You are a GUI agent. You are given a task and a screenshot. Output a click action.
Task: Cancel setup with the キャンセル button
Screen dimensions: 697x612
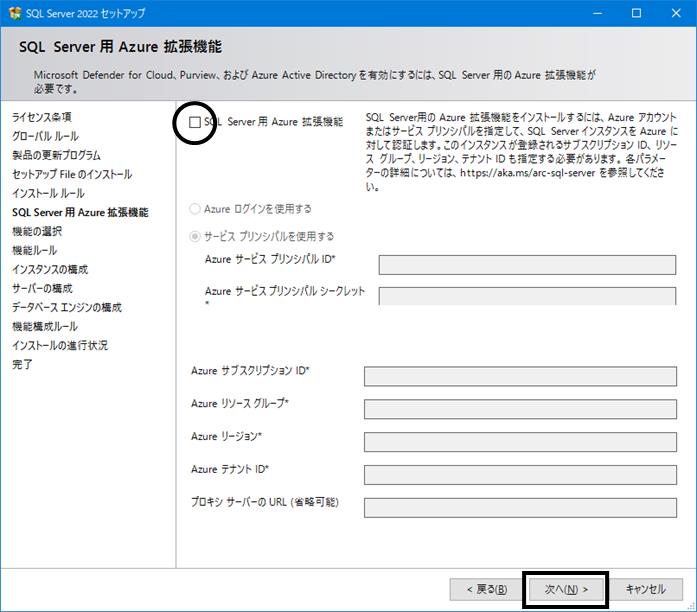click(x=645, y=589)
